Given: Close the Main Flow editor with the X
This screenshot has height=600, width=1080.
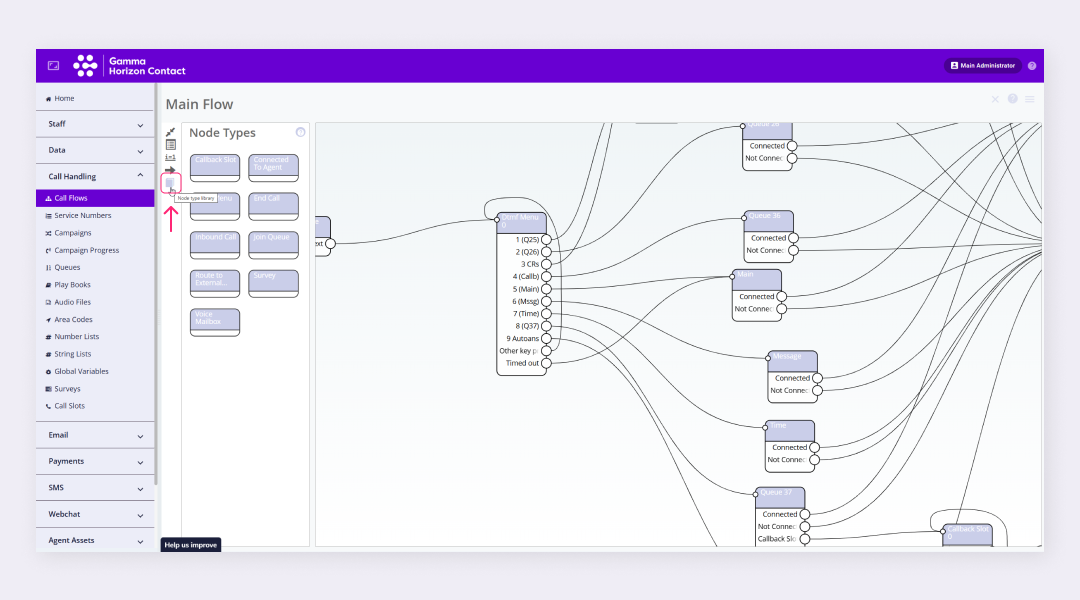Looking at the screenshot, I should 995,99.
